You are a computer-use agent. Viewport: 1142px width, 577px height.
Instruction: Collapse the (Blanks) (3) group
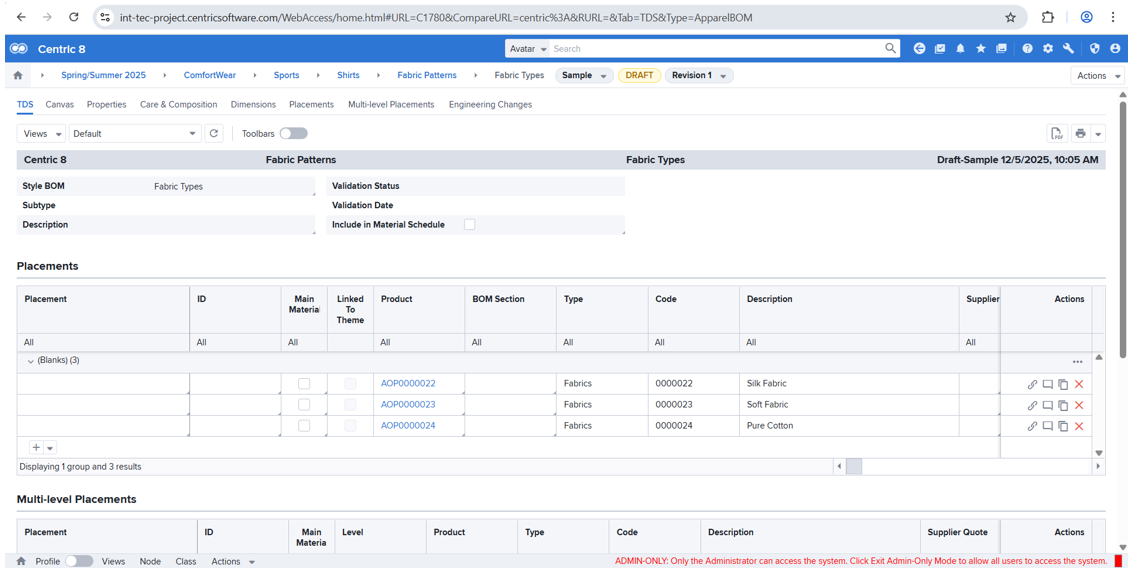pos(31,361)
